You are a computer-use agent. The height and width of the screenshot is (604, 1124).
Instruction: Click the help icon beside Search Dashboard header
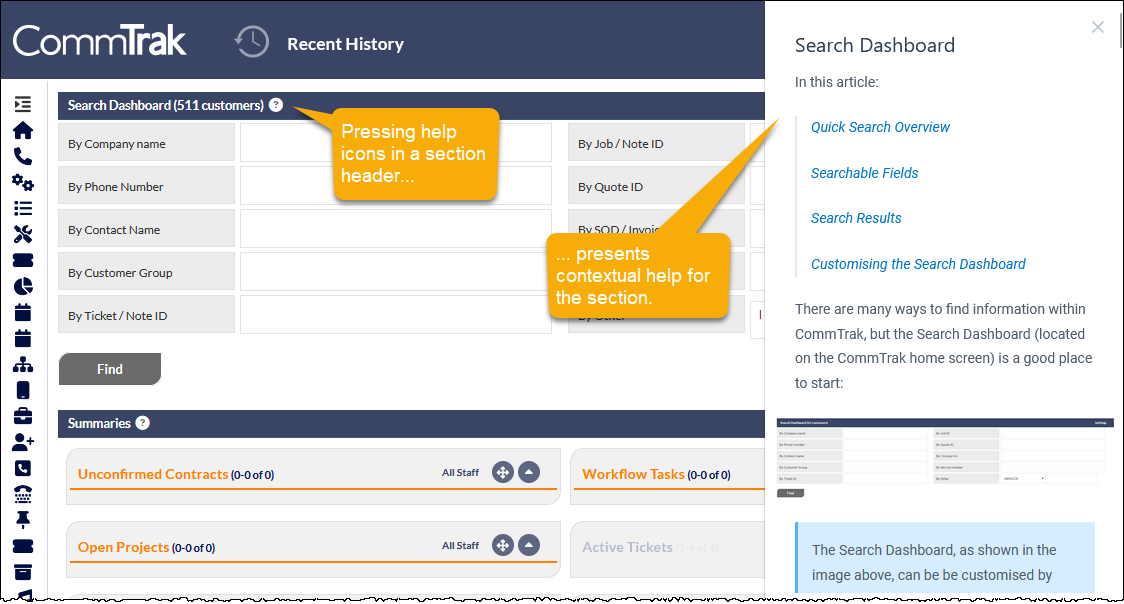coord(276,105)
